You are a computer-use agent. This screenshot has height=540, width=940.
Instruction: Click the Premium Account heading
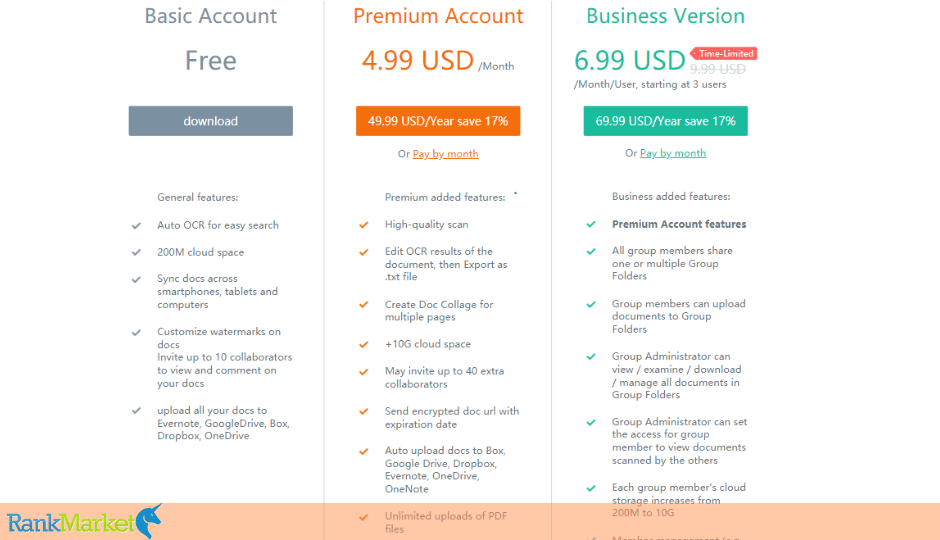point(438,16)
